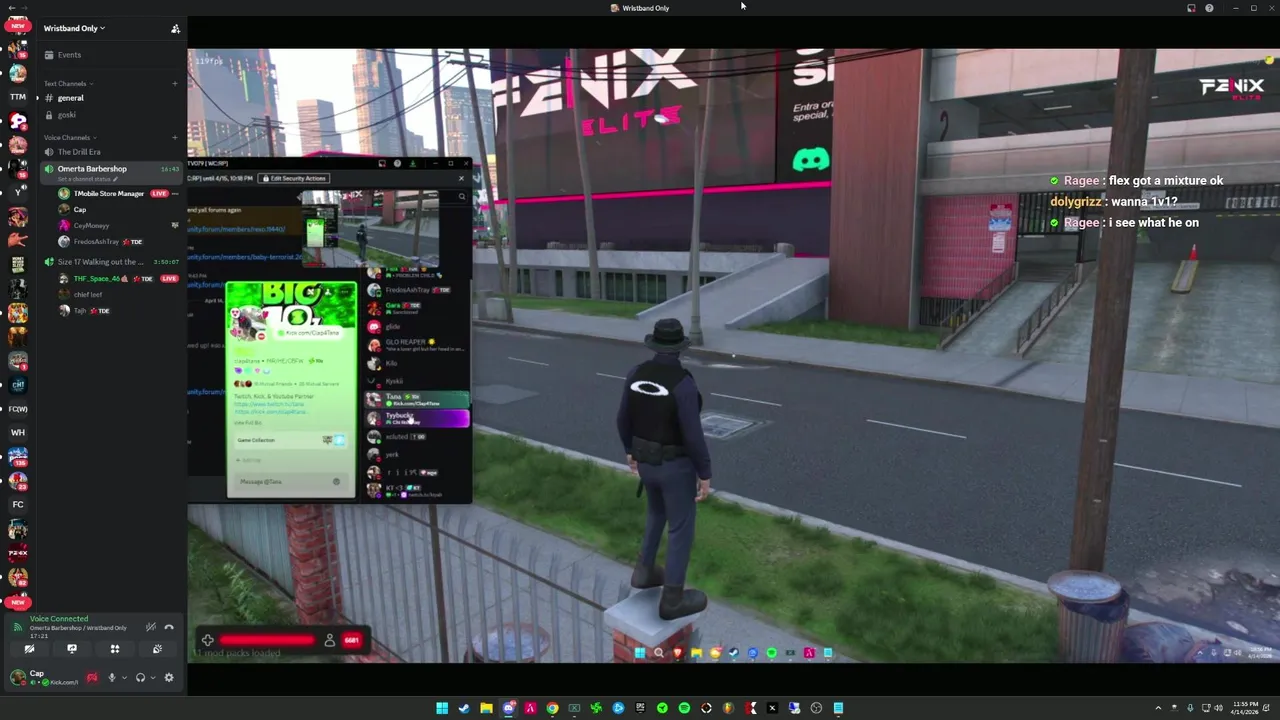Switch to Discord in the taskbar
This screenshot has height=720, width=1280.
[508, 708]
